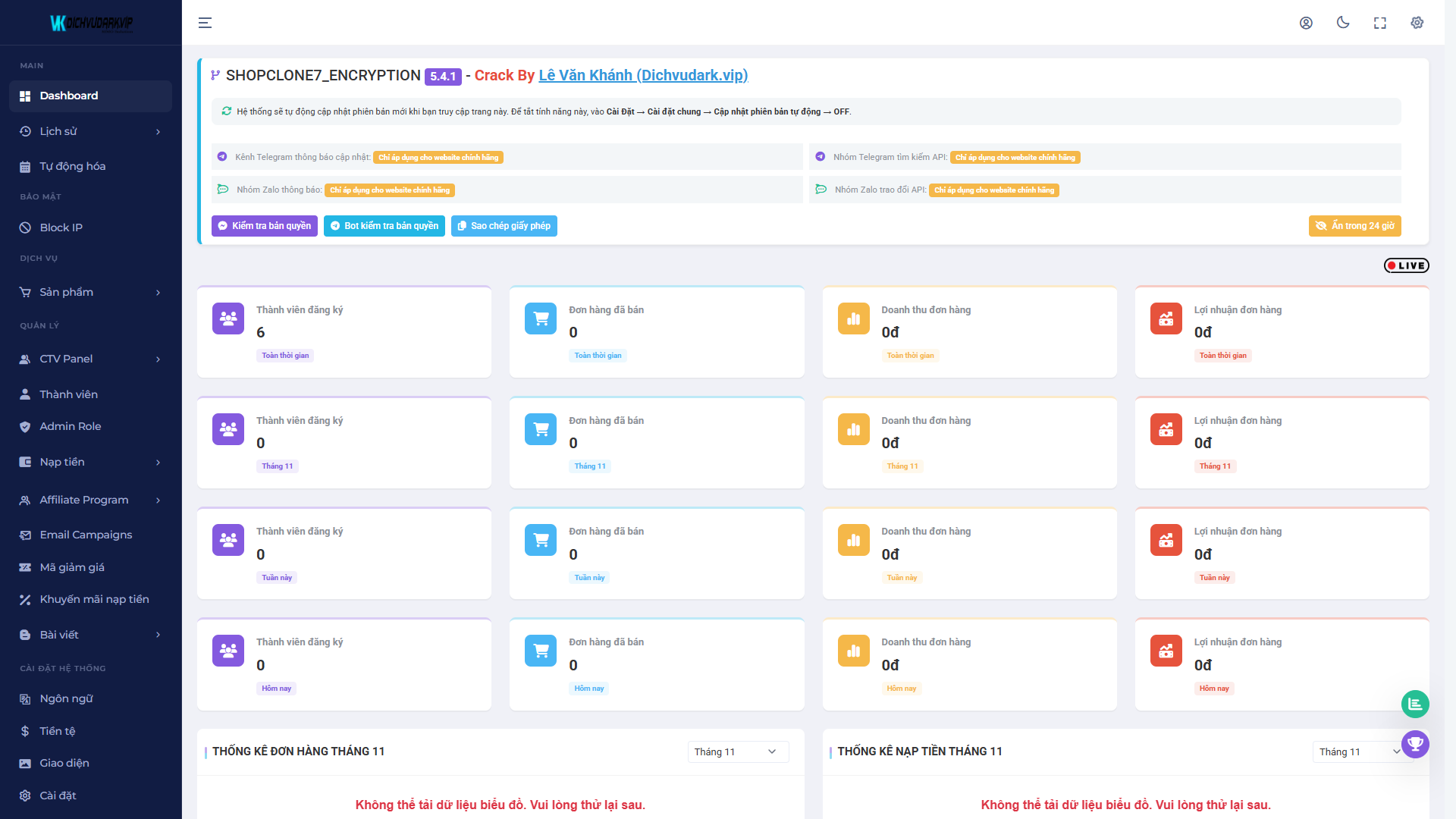Open order statistics Tháng 11 dropdown
Viewport: 1456px width, 819px height.
coord(737,752)
